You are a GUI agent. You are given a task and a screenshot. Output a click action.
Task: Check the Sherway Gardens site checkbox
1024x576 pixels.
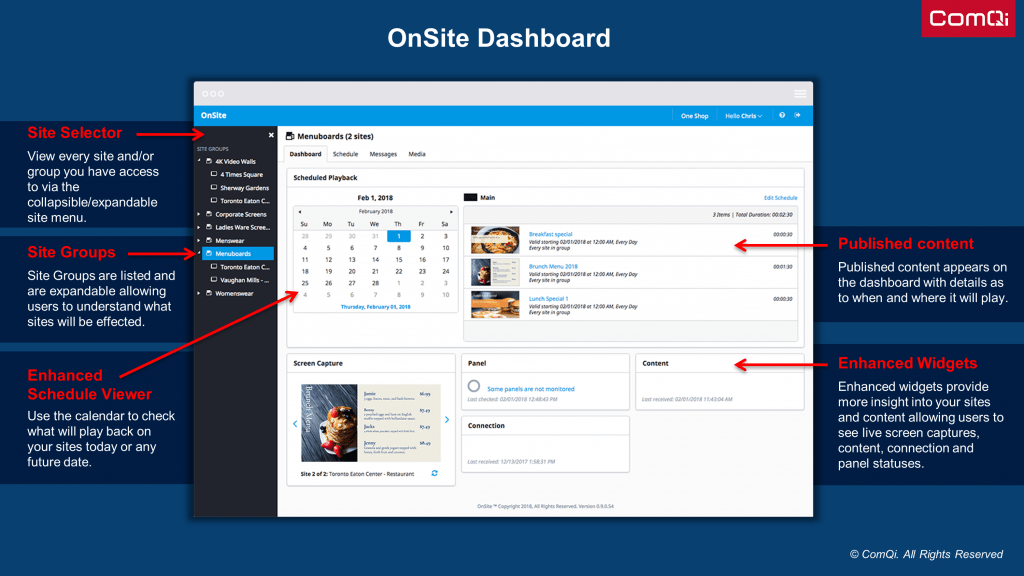(x=214, y=188)
